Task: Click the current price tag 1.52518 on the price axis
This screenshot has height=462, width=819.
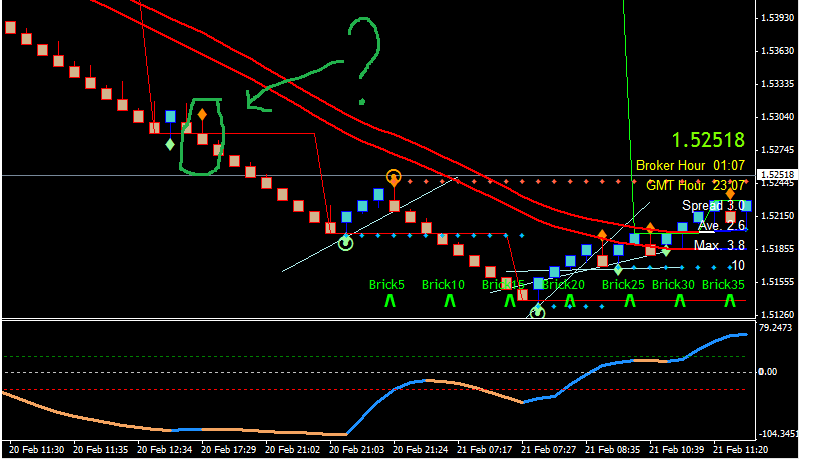Action: pyautogui.click(x=778, y=175)
